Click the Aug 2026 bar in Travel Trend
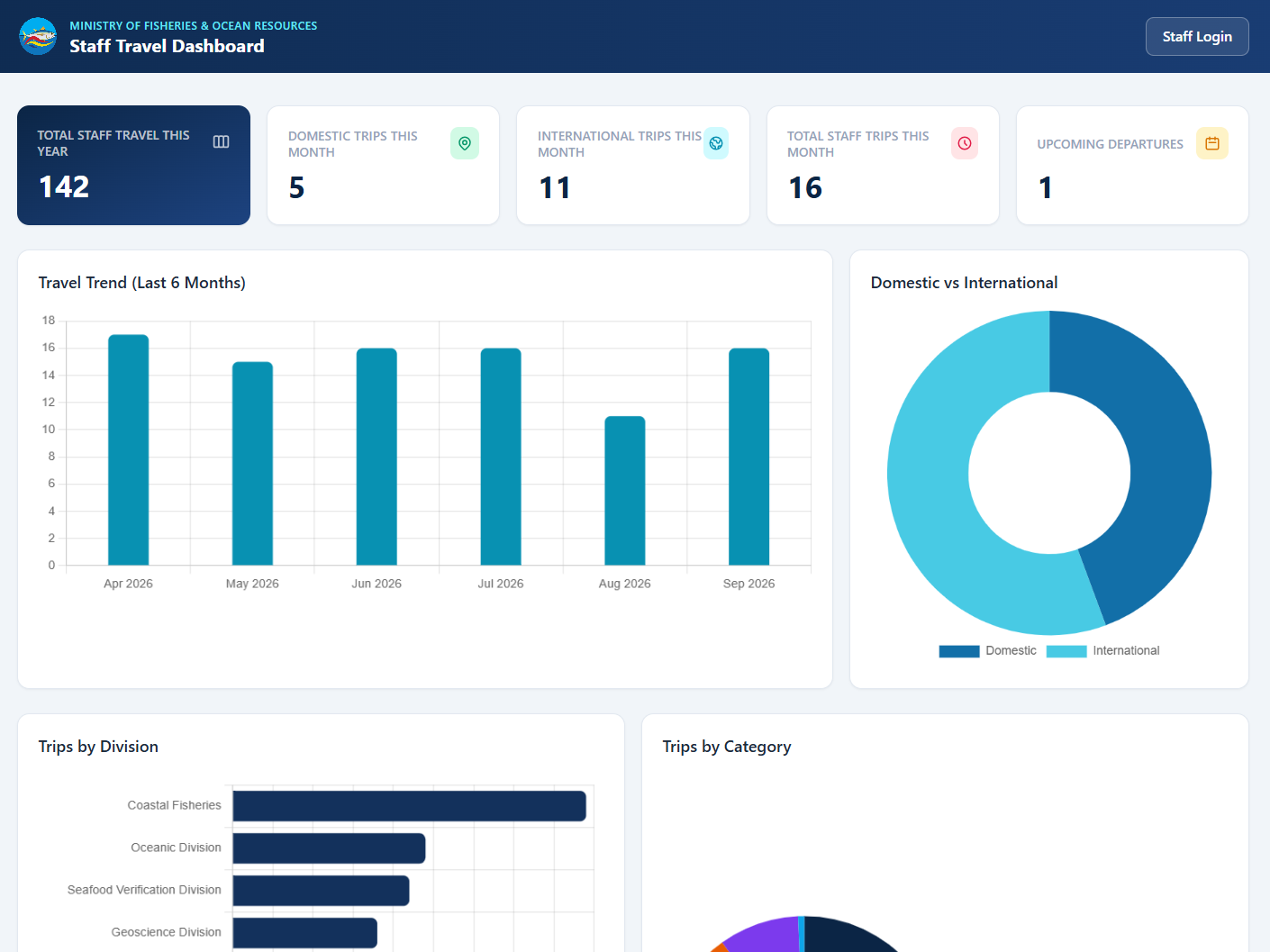 (x=625, y=491)
